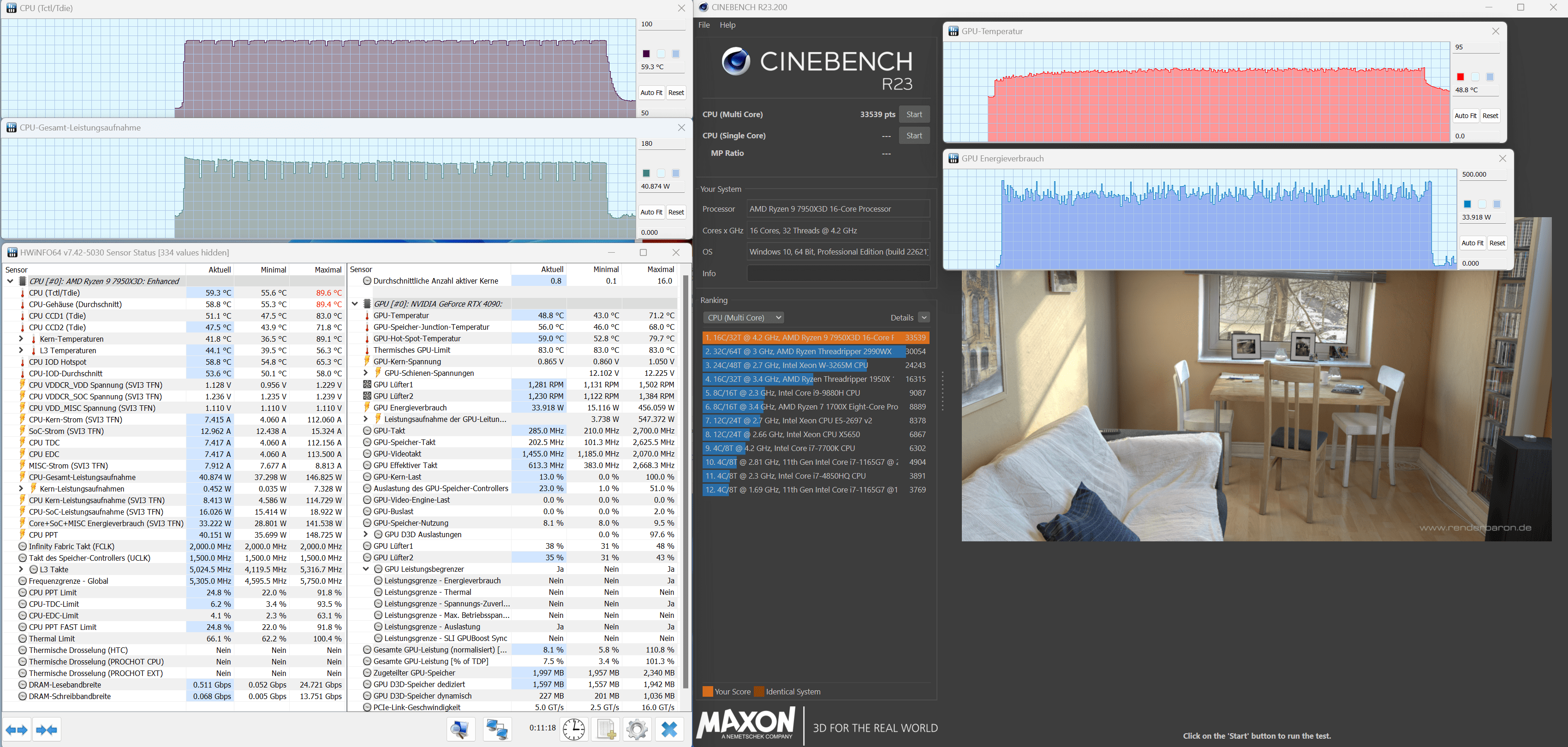Viewport: 1568px width, 747px height.
Task: Open HWiNFO sensor settings gear icon
Action: (638, 729)
